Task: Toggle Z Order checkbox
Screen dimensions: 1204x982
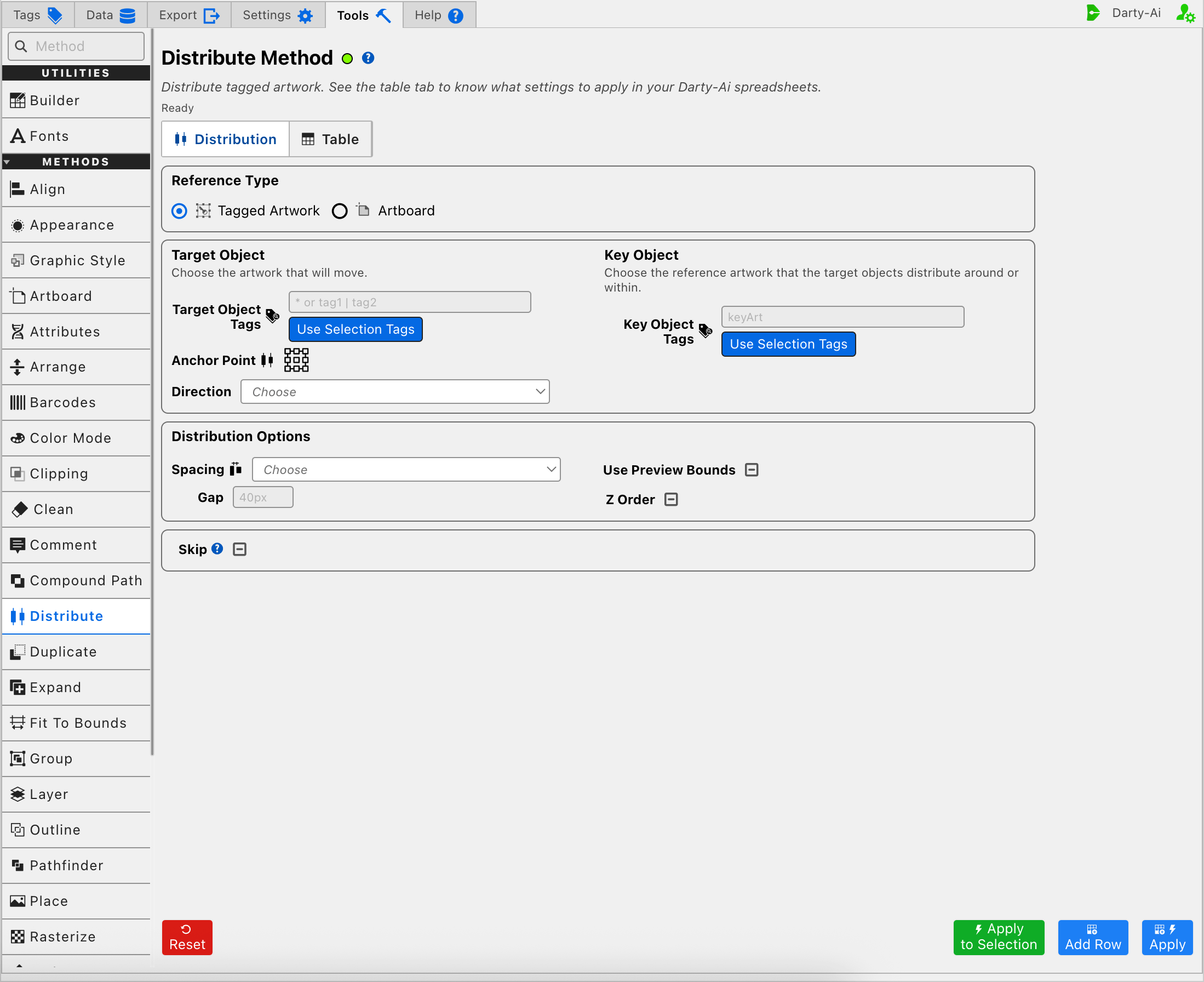Action: coord(671,499)
